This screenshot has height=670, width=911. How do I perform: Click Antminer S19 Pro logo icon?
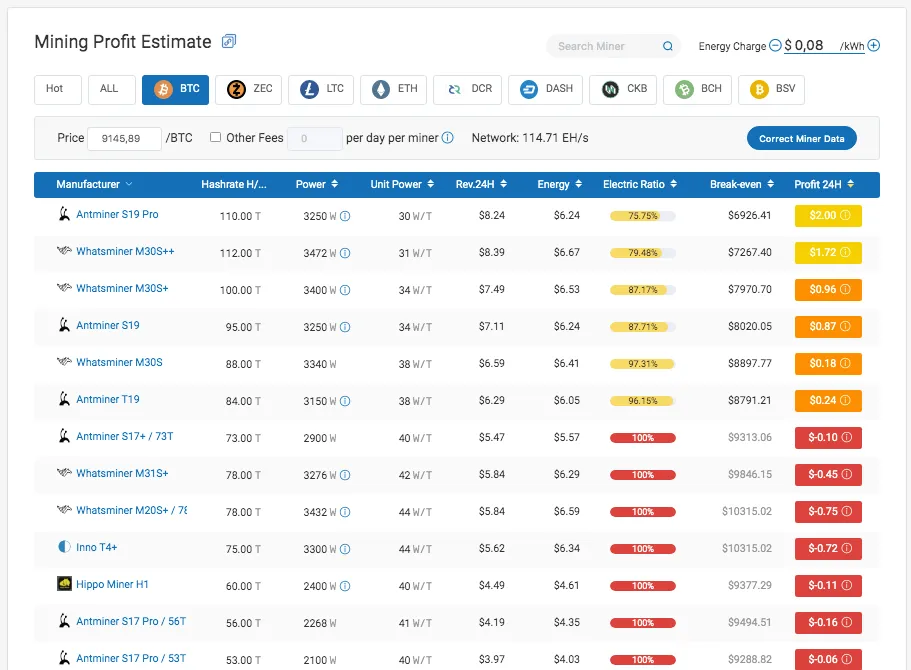[64, 214]
